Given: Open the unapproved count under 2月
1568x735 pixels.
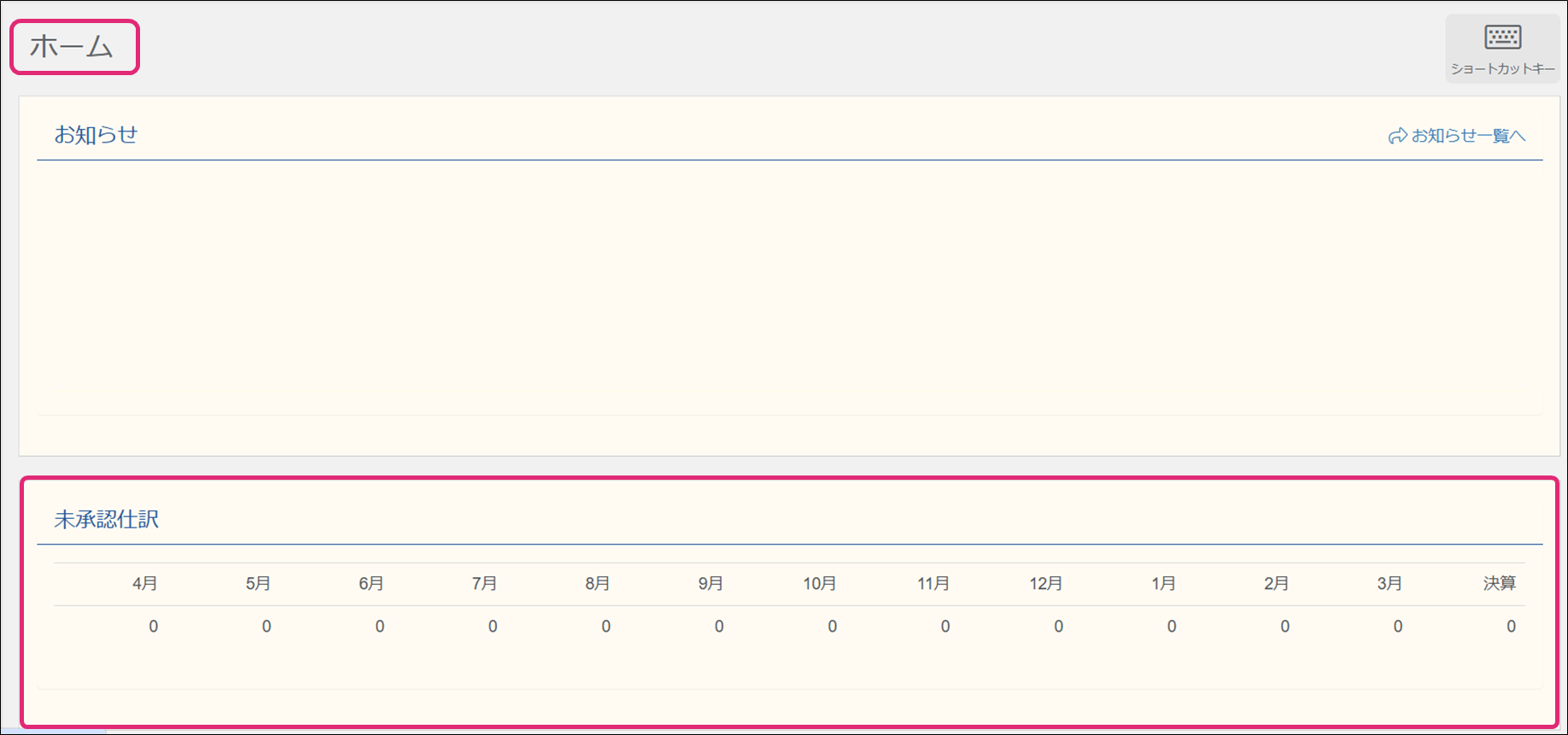Looking at the screenshot, I should pyautogui.click(x=1285, y=627).
